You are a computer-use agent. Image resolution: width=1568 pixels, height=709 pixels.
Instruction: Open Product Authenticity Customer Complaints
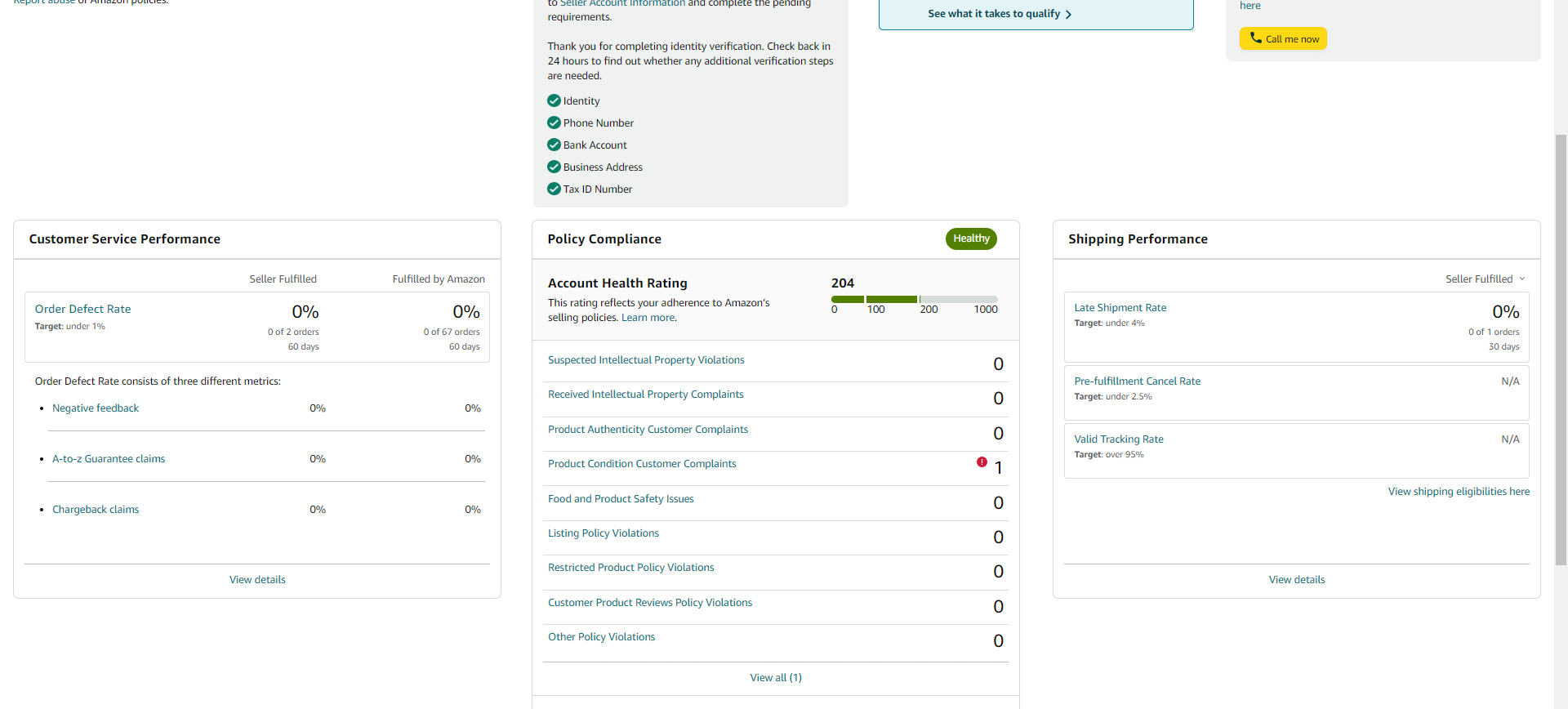648,430
